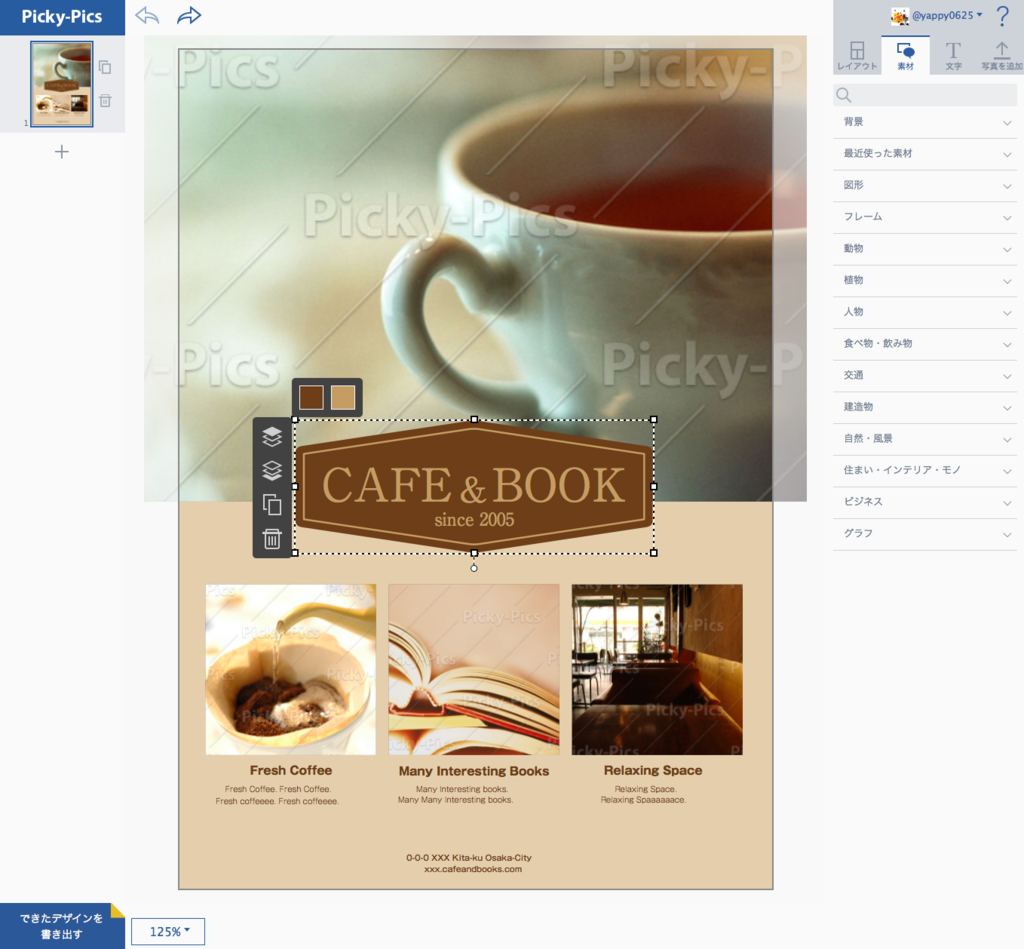This screenshot has width=1024, height=949.
Task: Open the @yappy0625 account menu
Action: (x=947, y=16)
